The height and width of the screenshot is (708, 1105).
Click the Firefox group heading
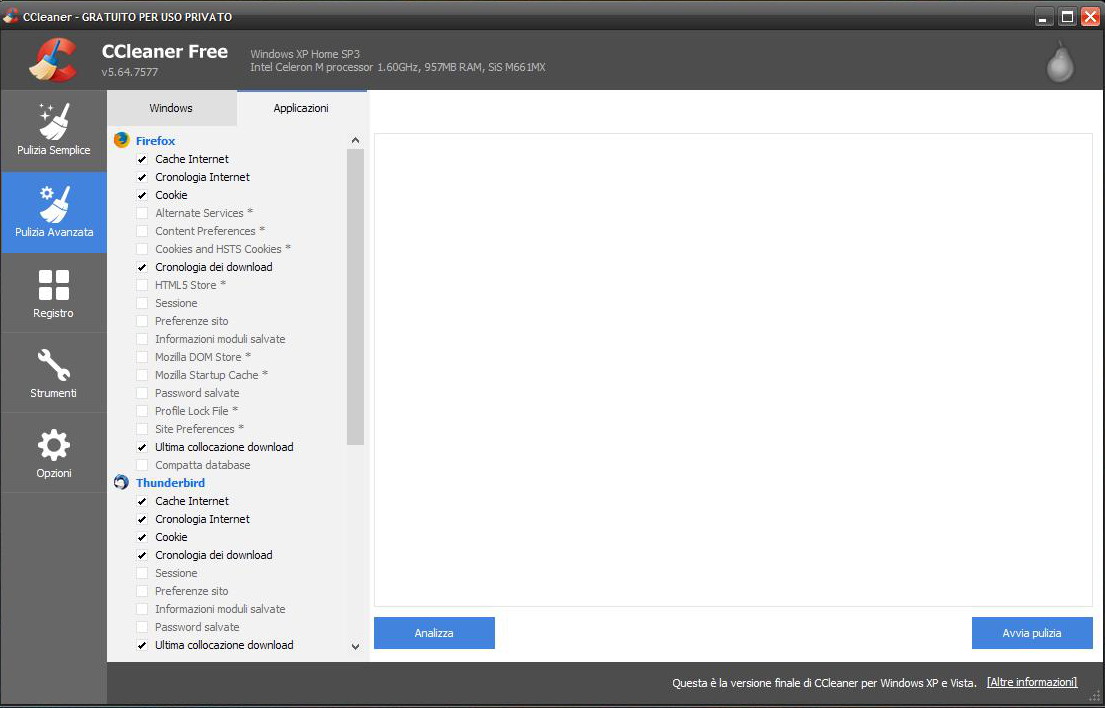pyautogui.click(x=155, y=141)
